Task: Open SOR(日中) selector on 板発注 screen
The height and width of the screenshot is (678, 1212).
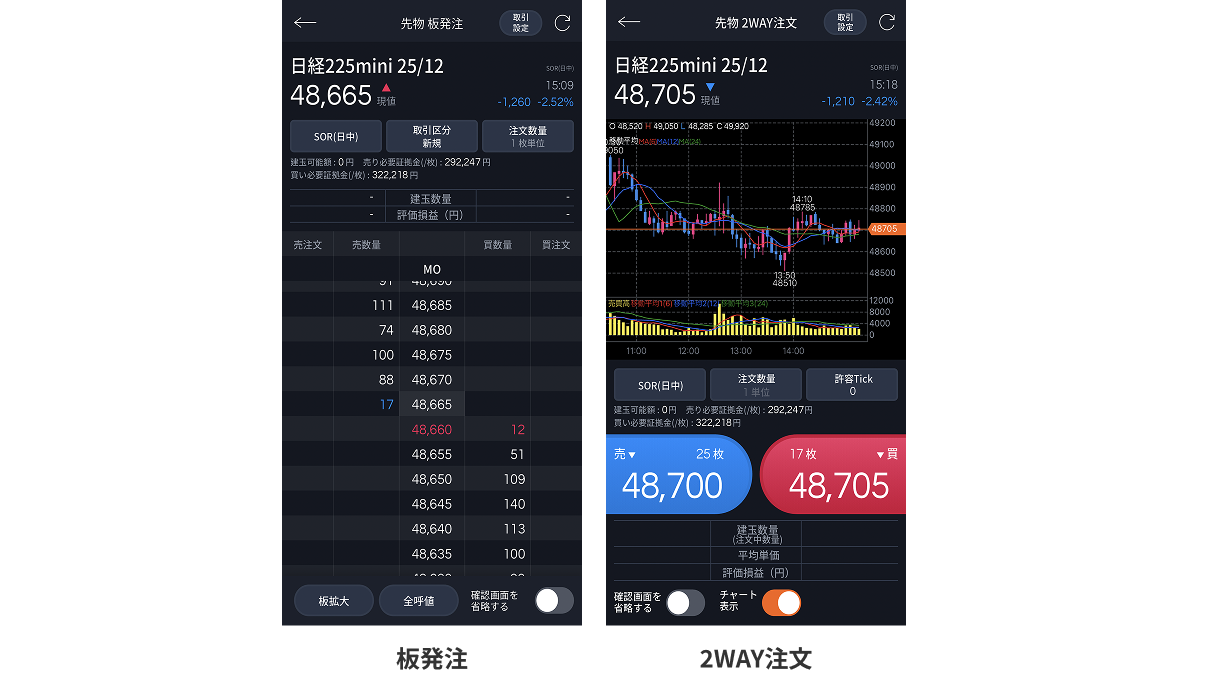Action: (x=336, y=136)
